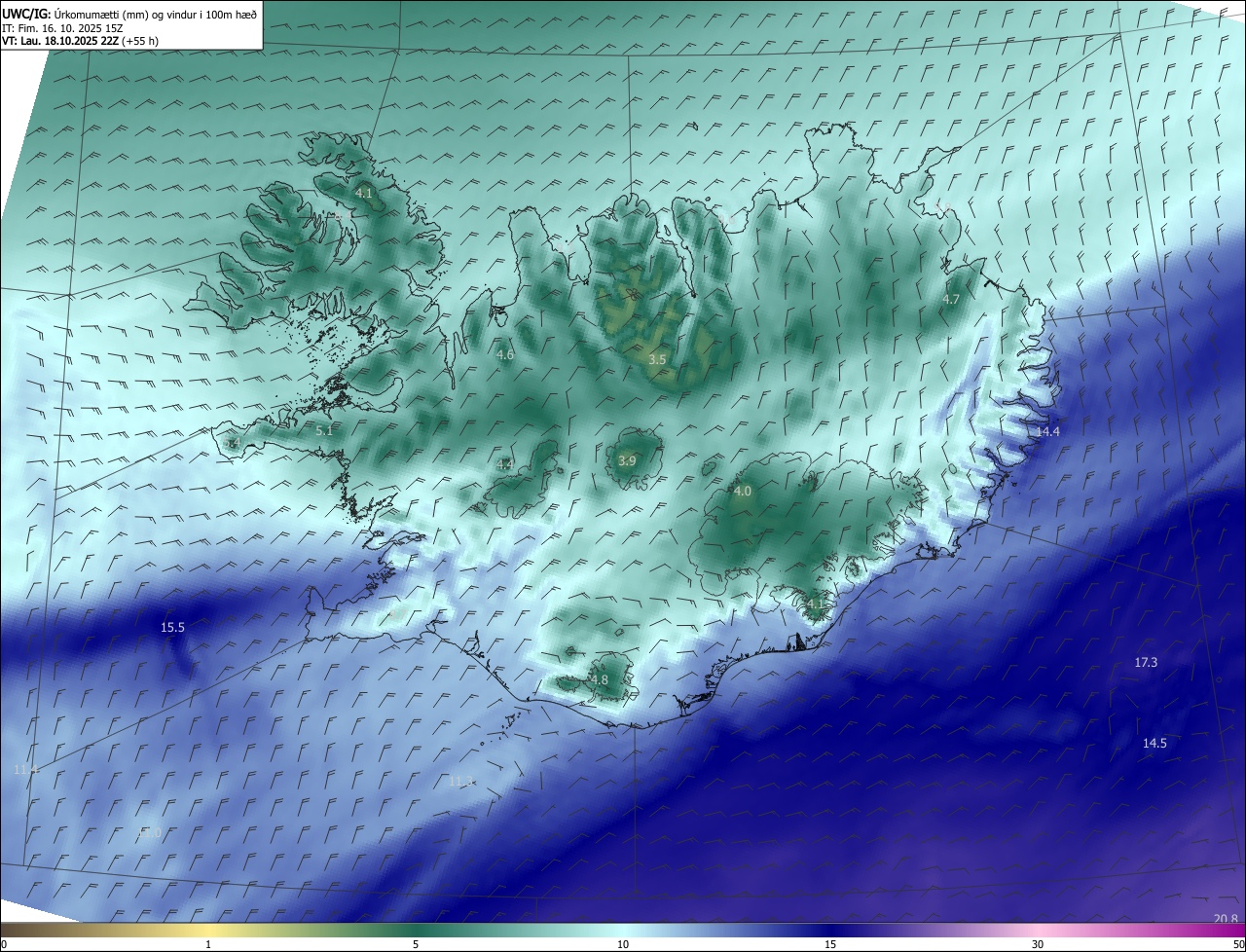This screenshot has width=1246, height=952.
Task: Click the '5.4' value label on the map
Action: 232,443
